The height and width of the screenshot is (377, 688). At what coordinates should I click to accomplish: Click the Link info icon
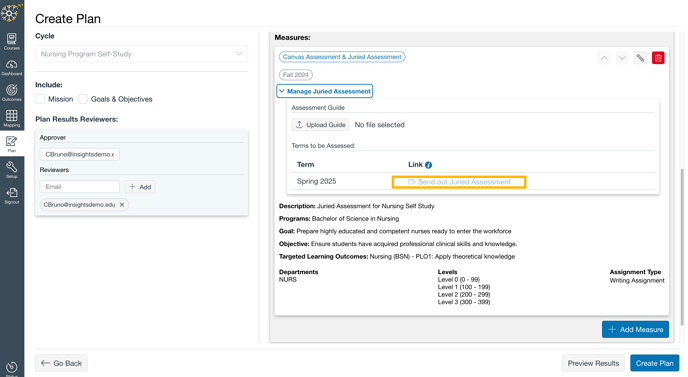click(429, 165)
